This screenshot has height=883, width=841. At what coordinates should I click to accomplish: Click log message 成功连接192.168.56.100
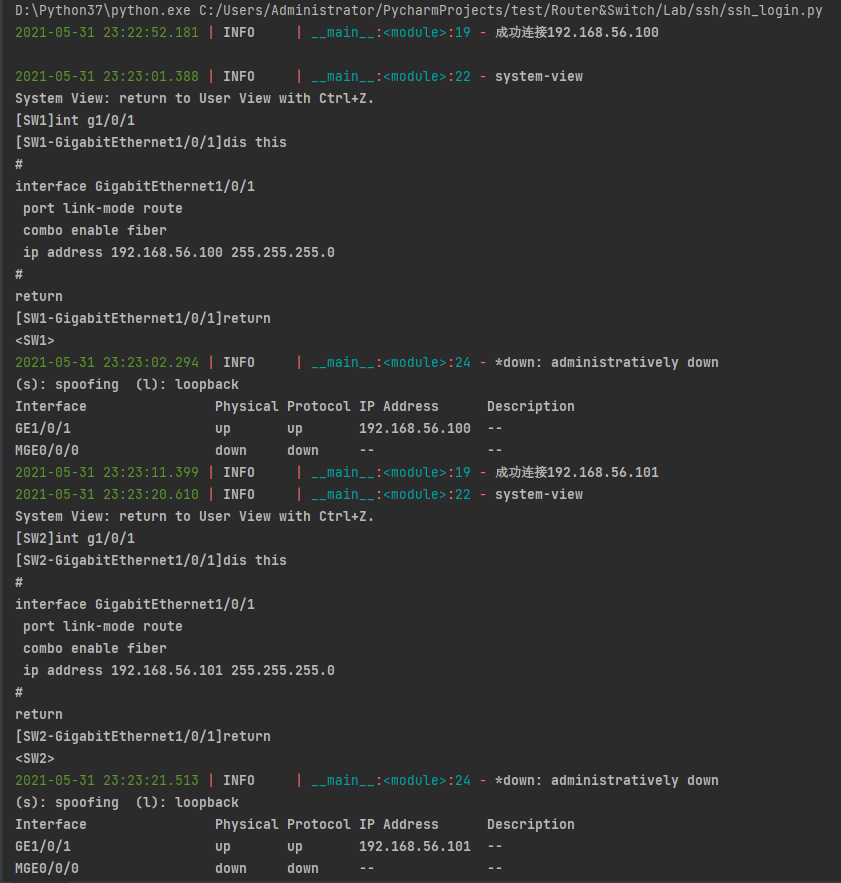pos(576,32)
